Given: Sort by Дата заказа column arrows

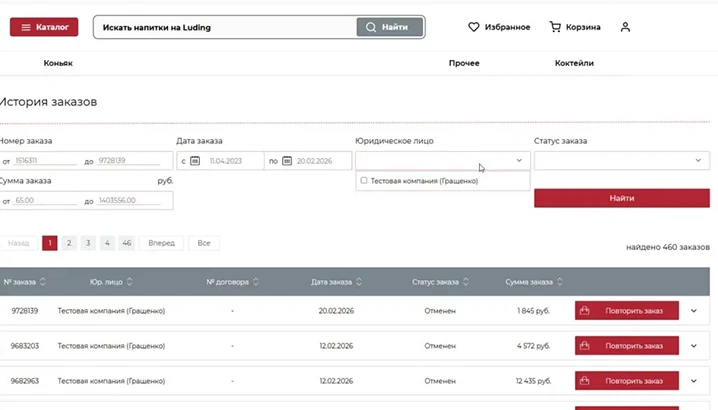Looking at the screenshot, I should pos(359,282).
